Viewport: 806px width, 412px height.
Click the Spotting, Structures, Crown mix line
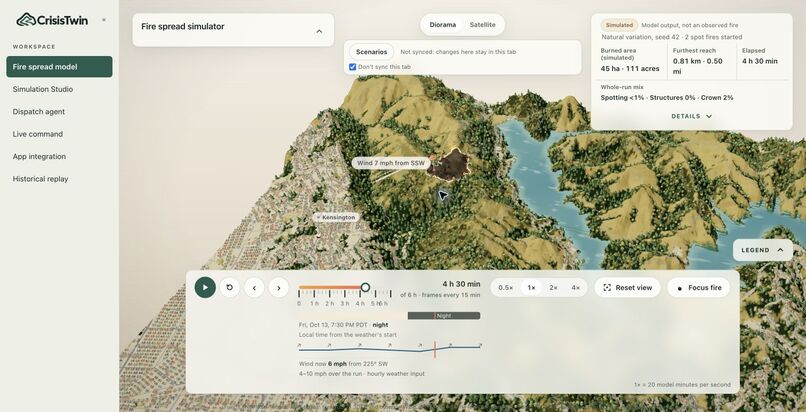(667, 98)
